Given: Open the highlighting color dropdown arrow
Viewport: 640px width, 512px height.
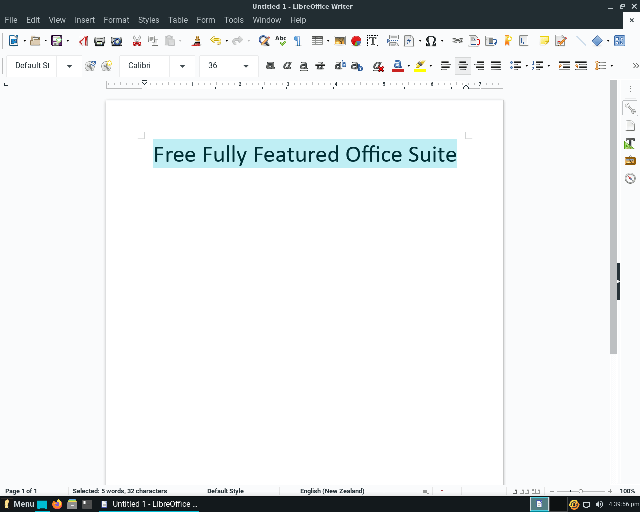Looking at the screenshot, I should (431, 66).
